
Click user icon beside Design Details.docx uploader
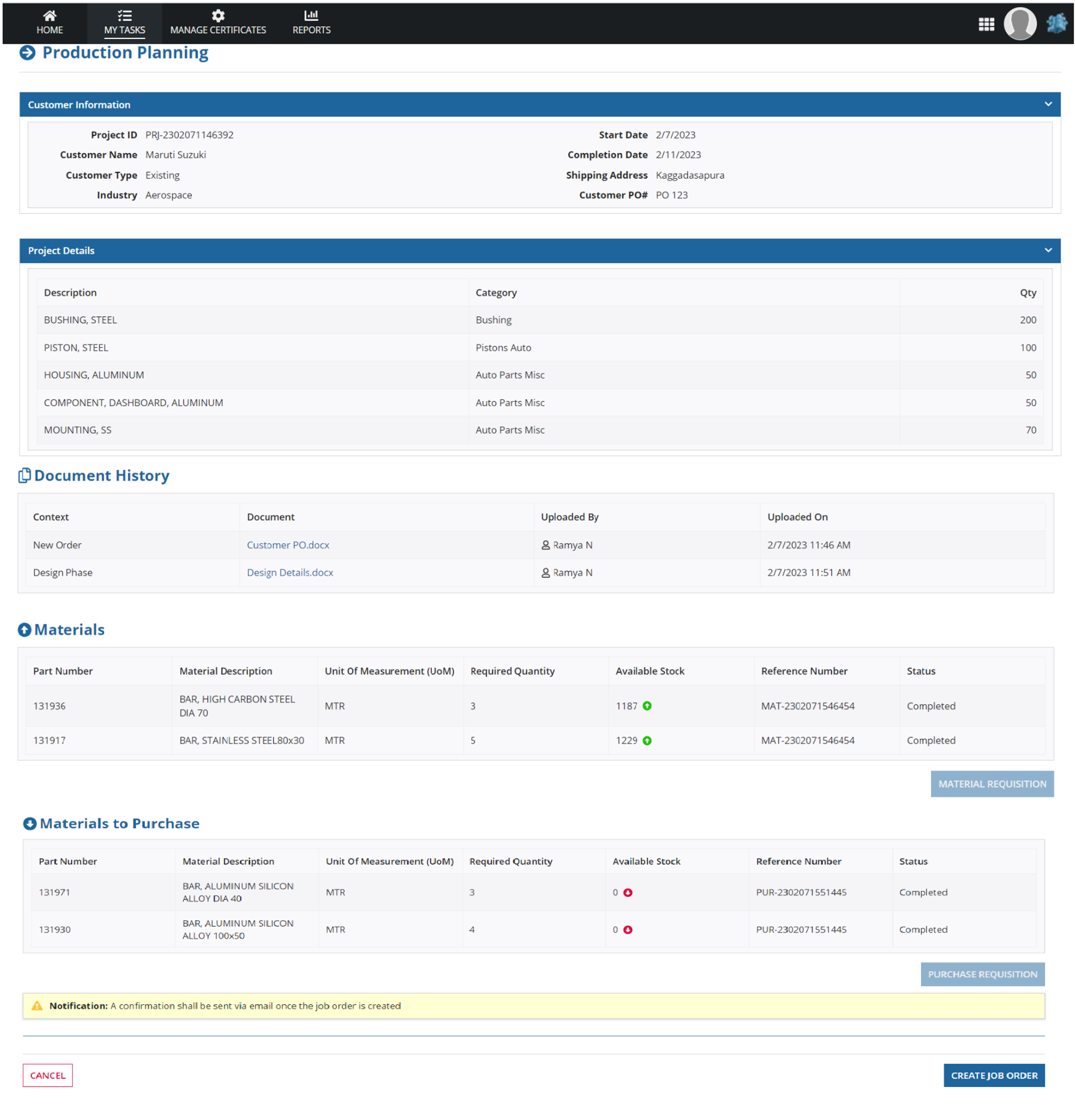point(545,572)
